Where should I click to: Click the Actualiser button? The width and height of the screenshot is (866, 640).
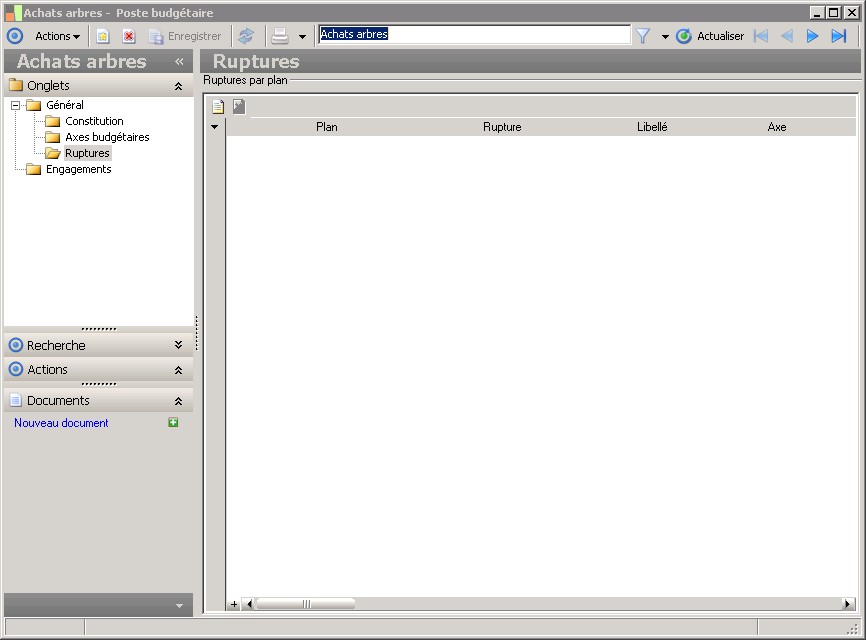710,36
